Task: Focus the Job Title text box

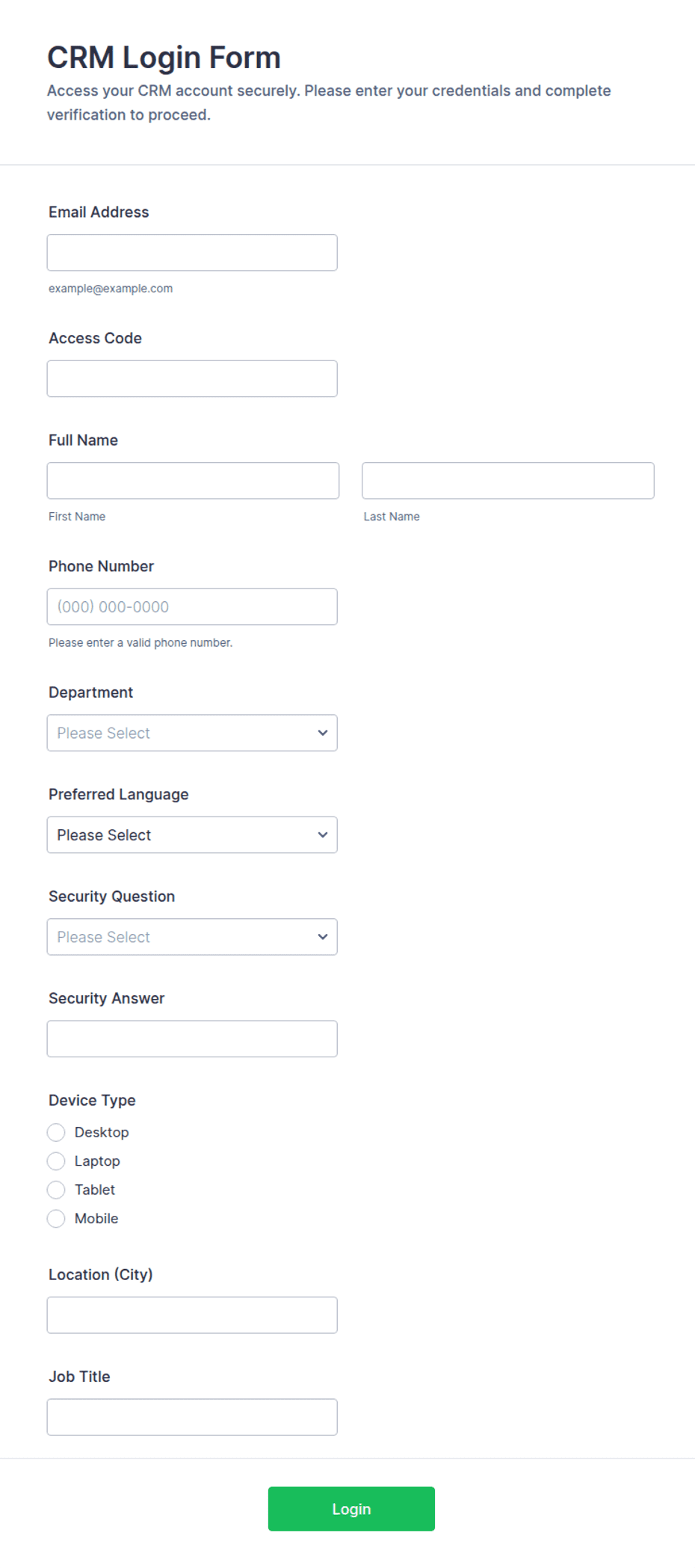Action: click(192, 1417)
